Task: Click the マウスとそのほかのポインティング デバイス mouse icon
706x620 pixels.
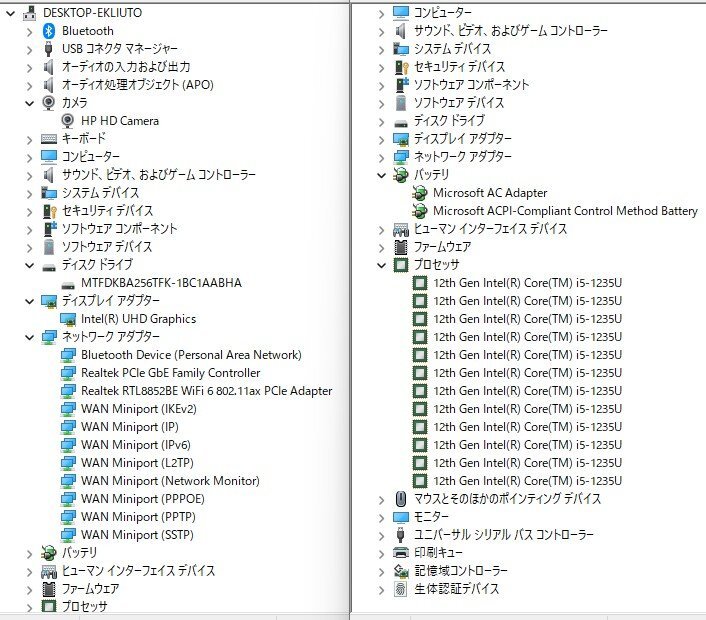Action: [x=400, y=499]
